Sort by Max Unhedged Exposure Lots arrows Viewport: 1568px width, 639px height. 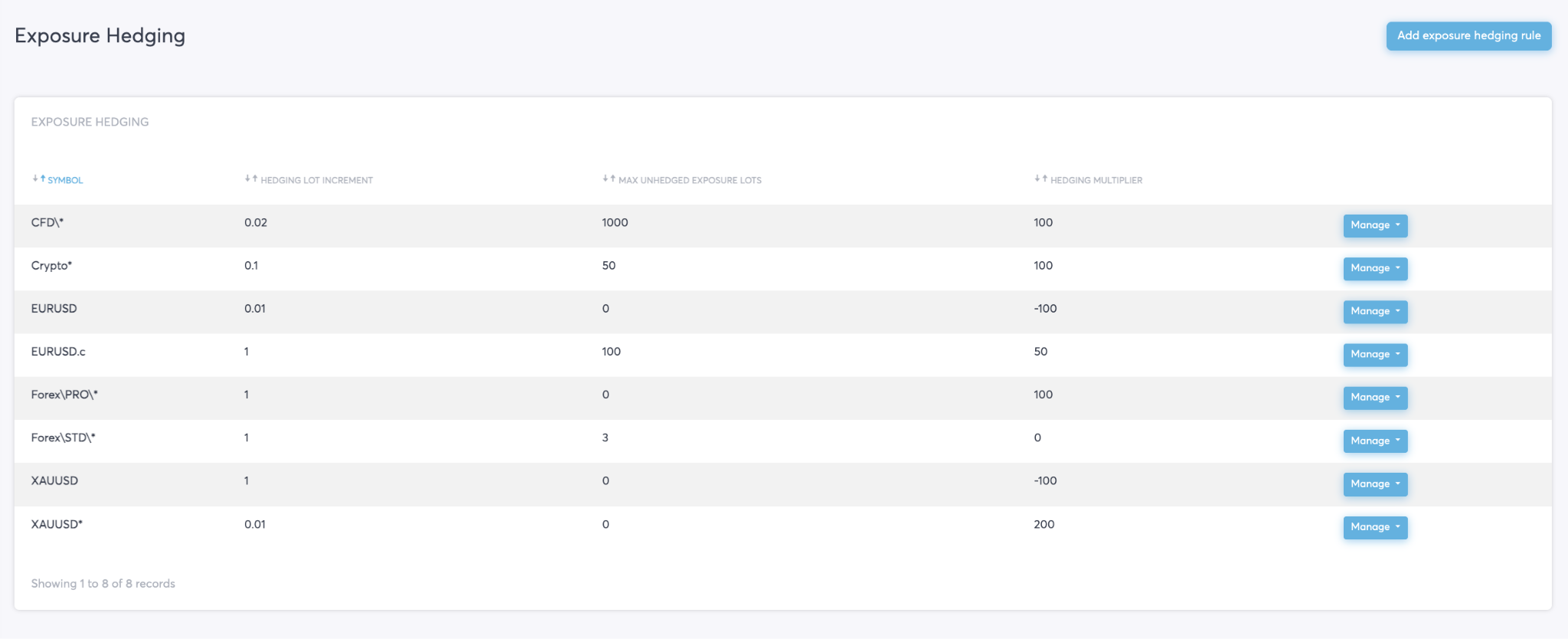coord(609,179)
